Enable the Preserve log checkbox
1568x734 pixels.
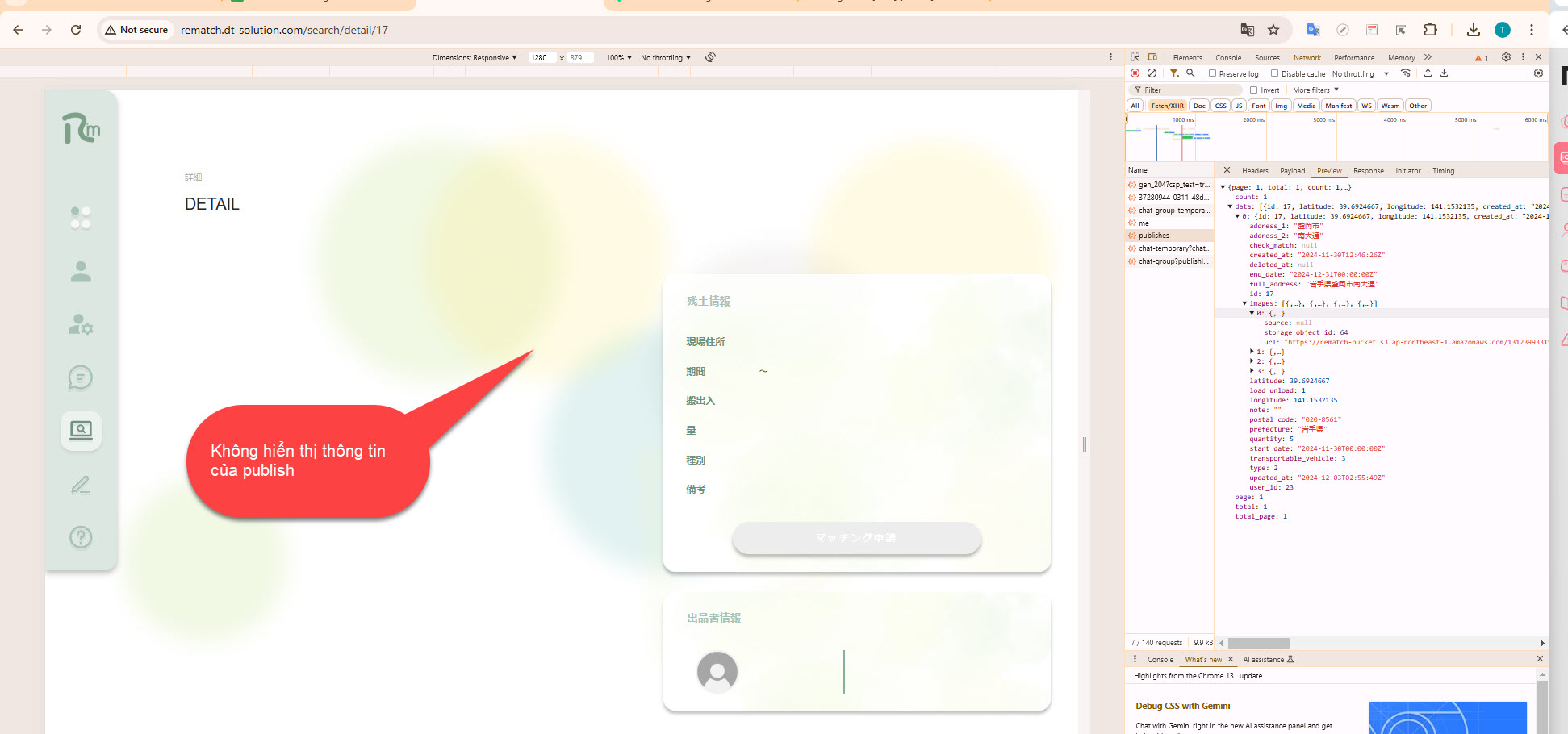[x=1213, y=73]
